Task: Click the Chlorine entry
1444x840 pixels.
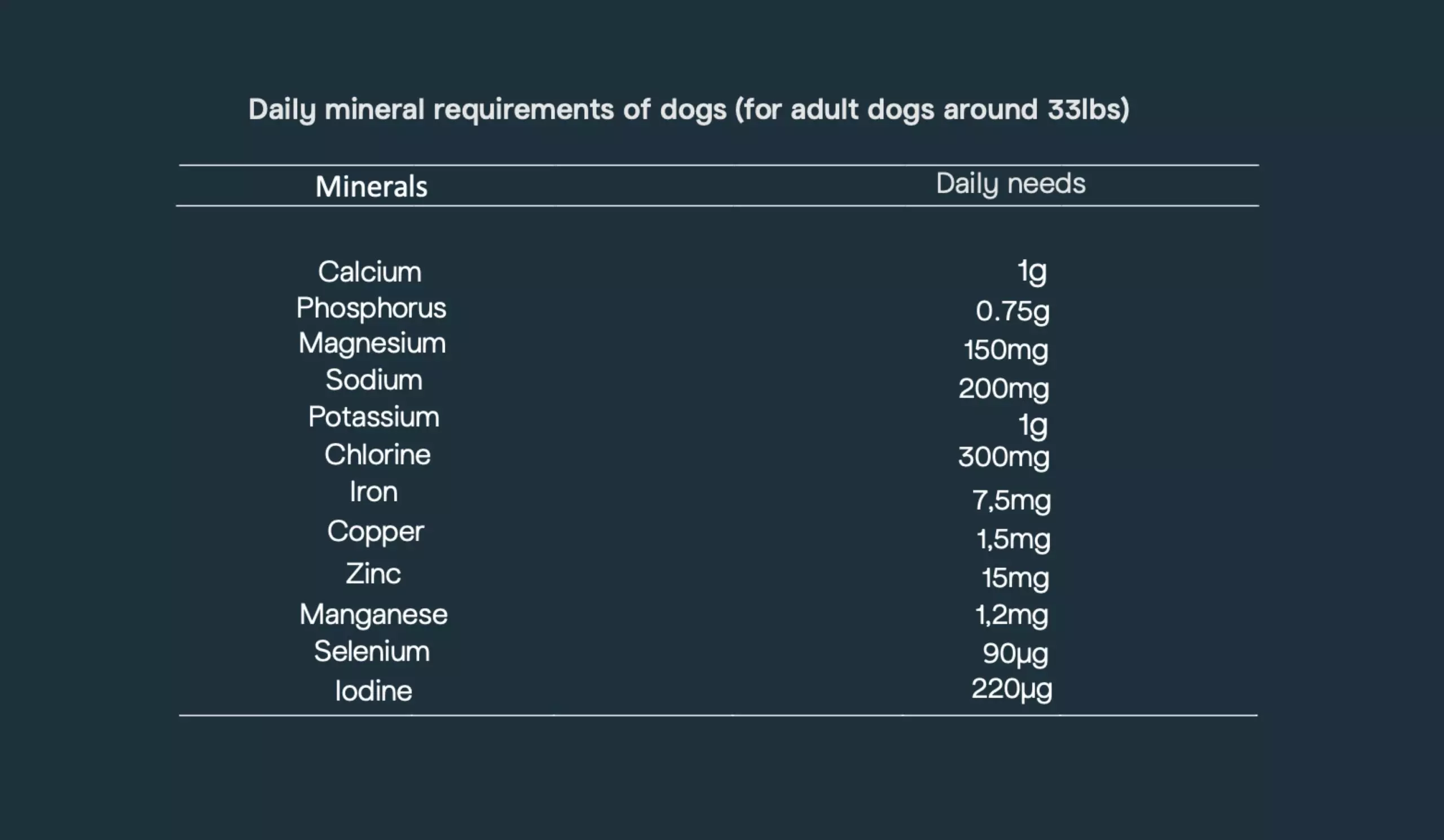Action: [377, 454]
